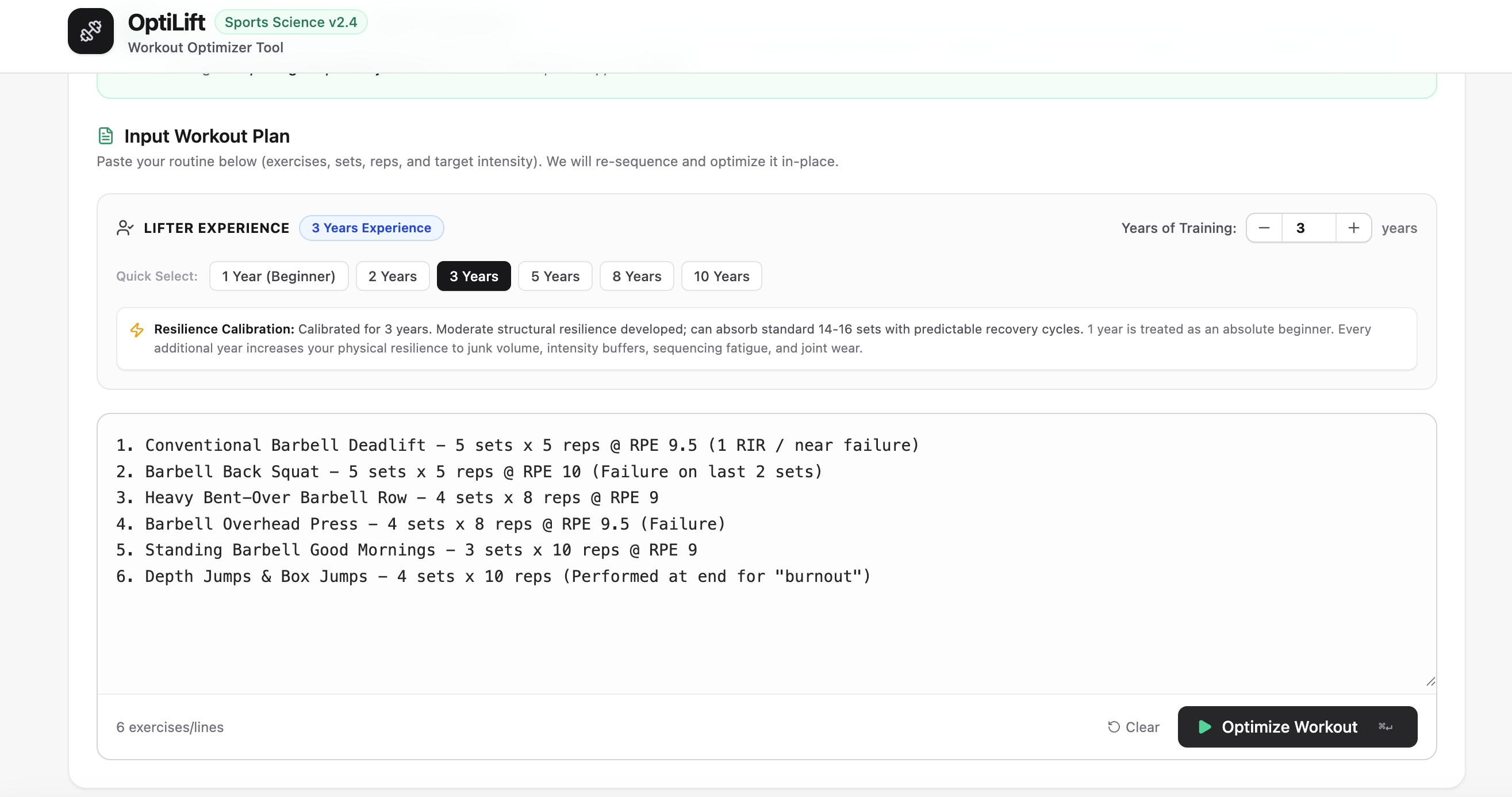The height and width of the screenshot is (797, 1512).
Task: Click the green play icon on Optimize Workout
Action: [x=1204, y=727]
